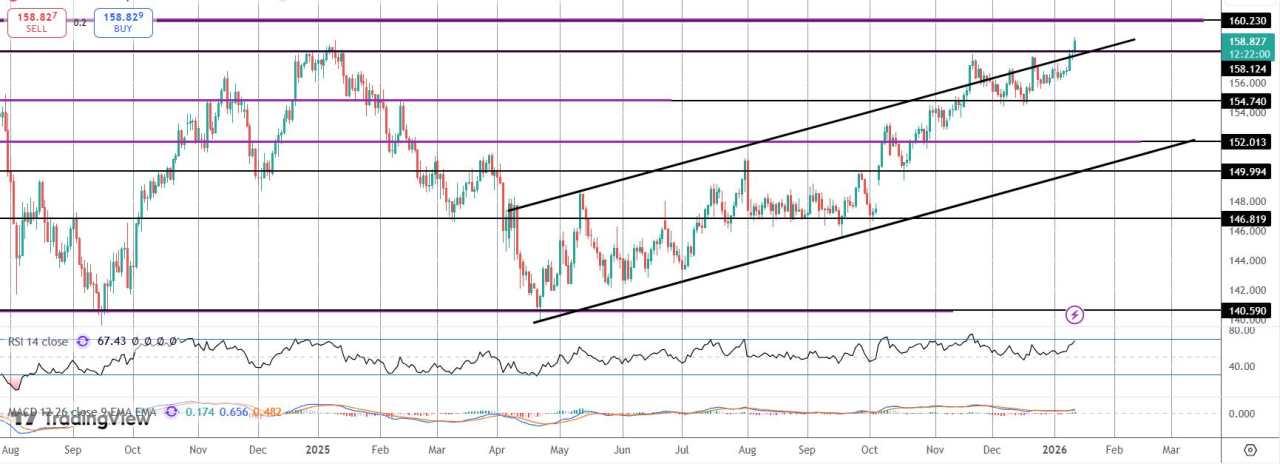The width and height of the screenshot is (1280, 464).
Task: Click the MACD value 0.656
Action: pos(235,411)
